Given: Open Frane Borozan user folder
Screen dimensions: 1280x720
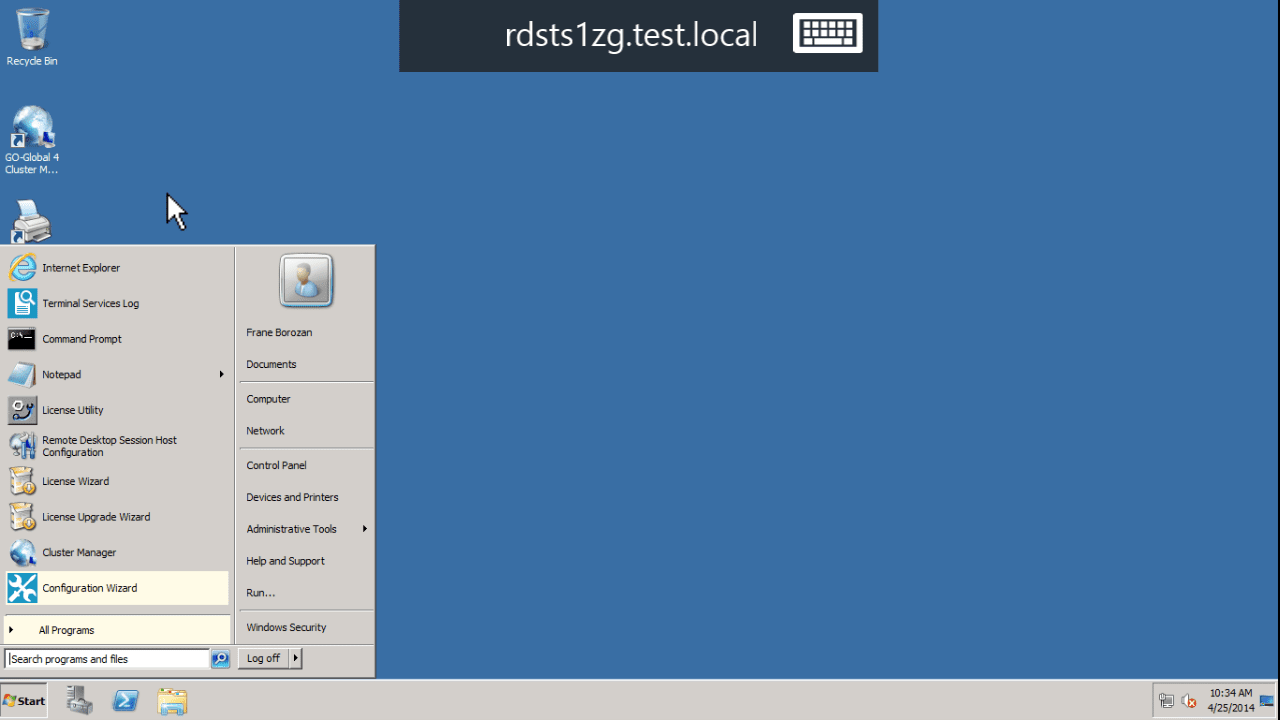Looking at the screenshot, I should tap(279, 332).
